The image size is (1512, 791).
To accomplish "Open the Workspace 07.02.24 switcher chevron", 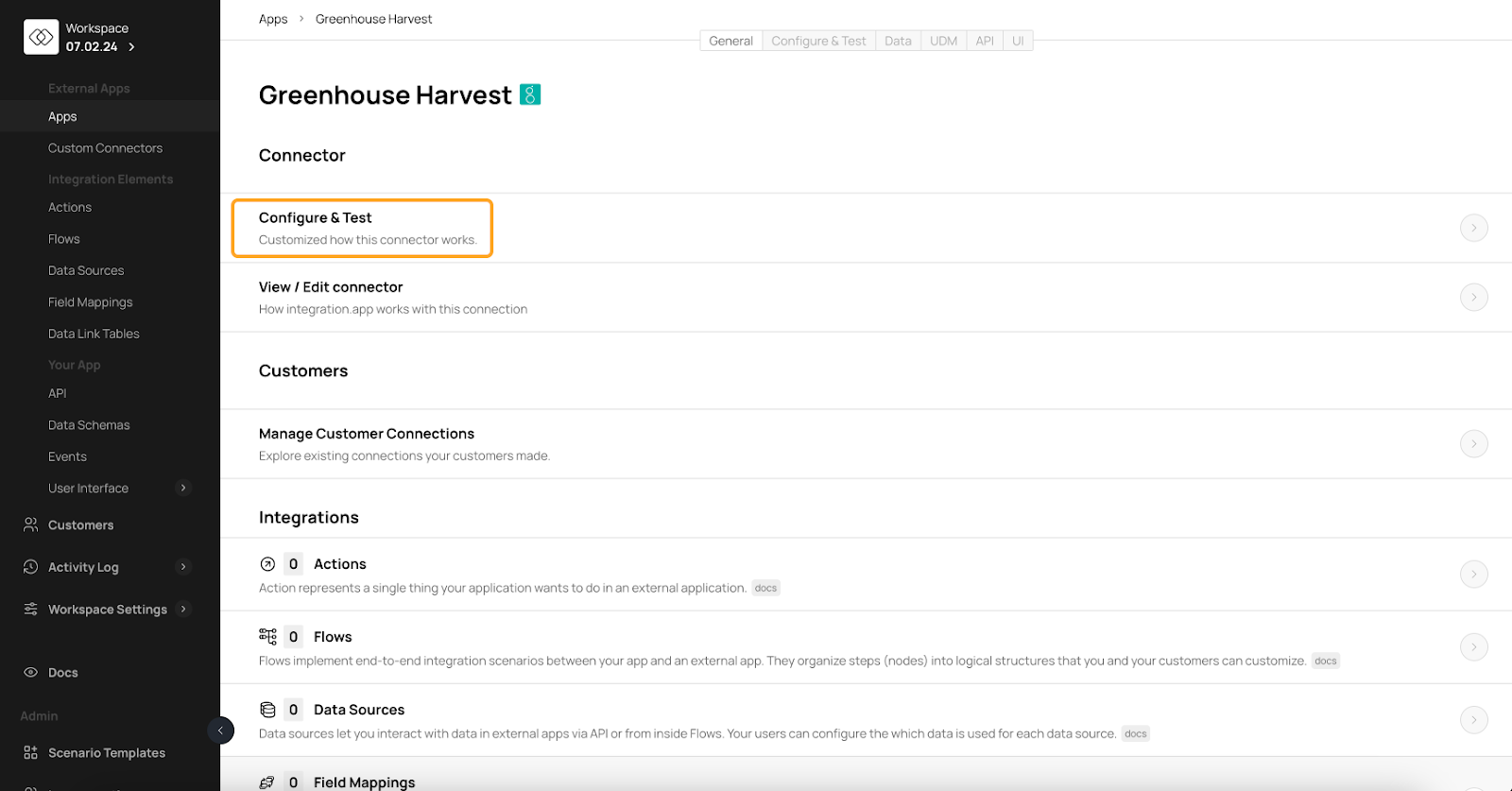I will point(131,46).
